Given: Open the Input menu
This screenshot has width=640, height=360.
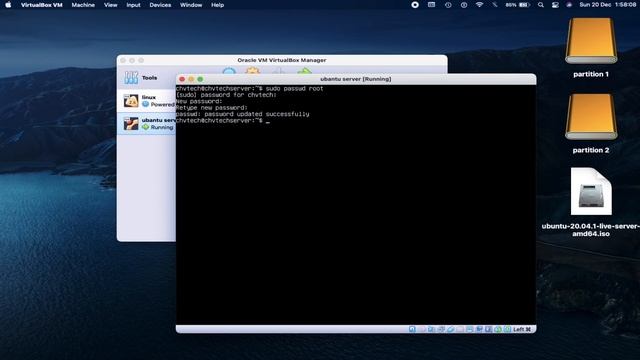Looking at the screenshot, I should pos(133,5).
